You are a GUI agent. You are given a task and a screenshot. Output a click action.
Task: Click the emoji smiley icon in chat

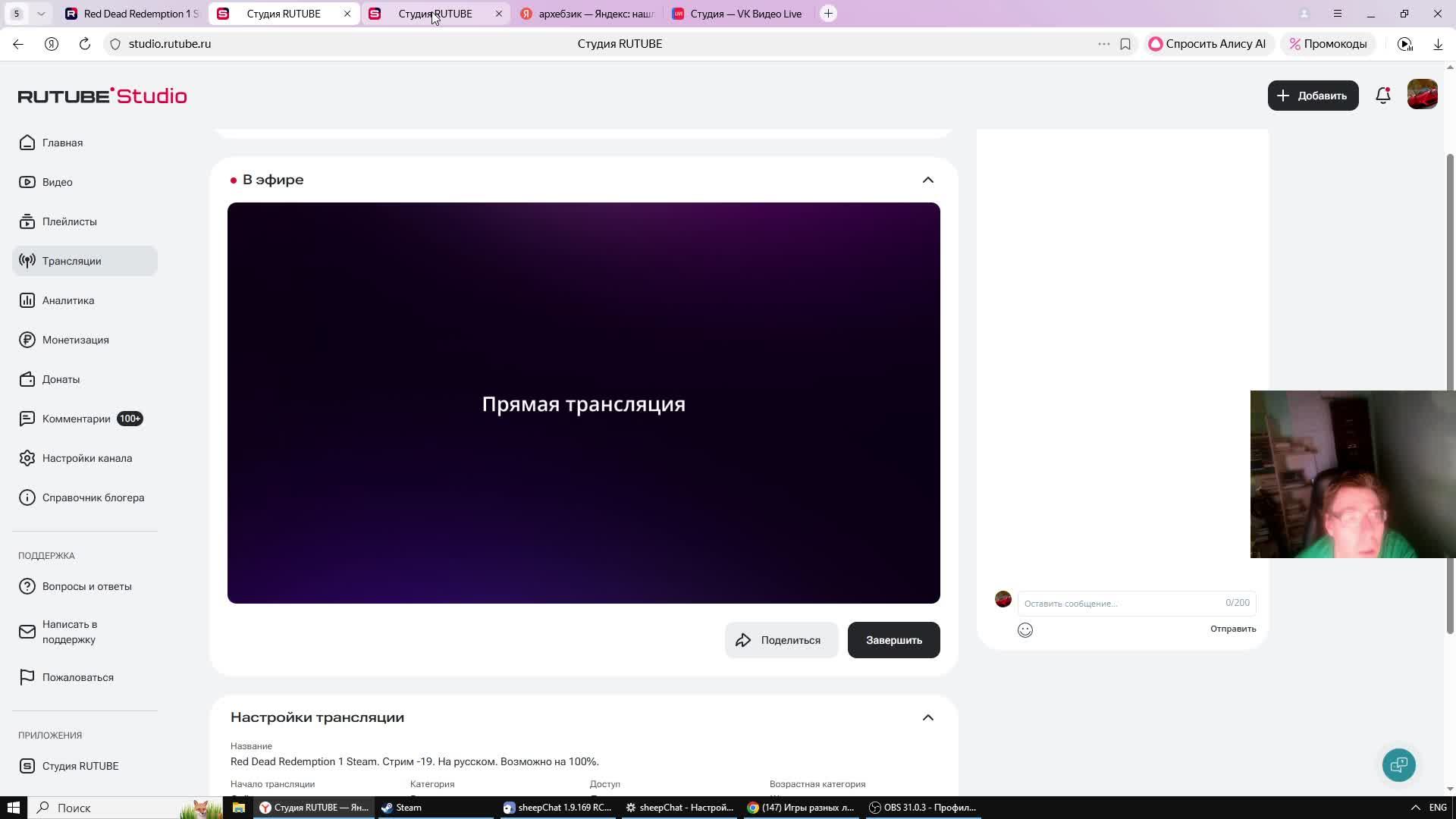pos(1025,630)
